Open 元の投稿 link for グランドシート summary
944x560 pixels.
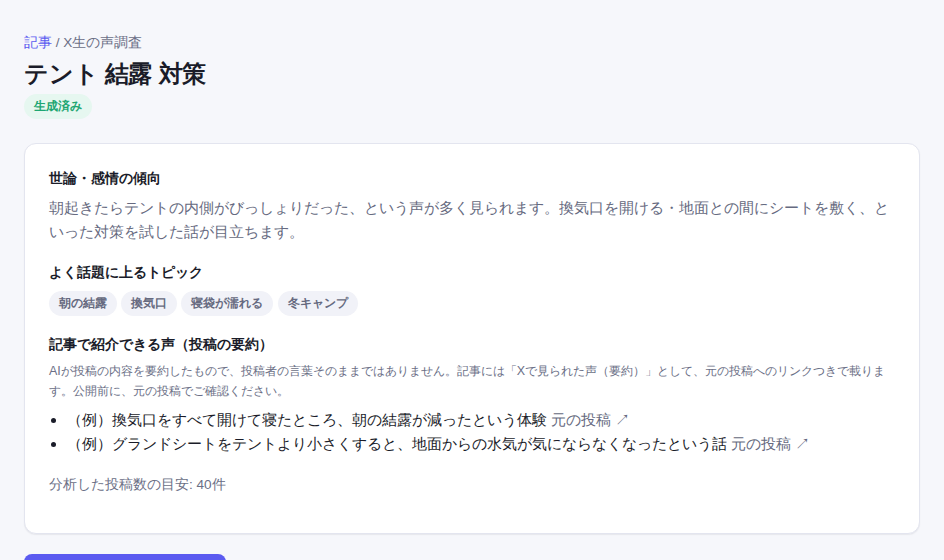769,444
